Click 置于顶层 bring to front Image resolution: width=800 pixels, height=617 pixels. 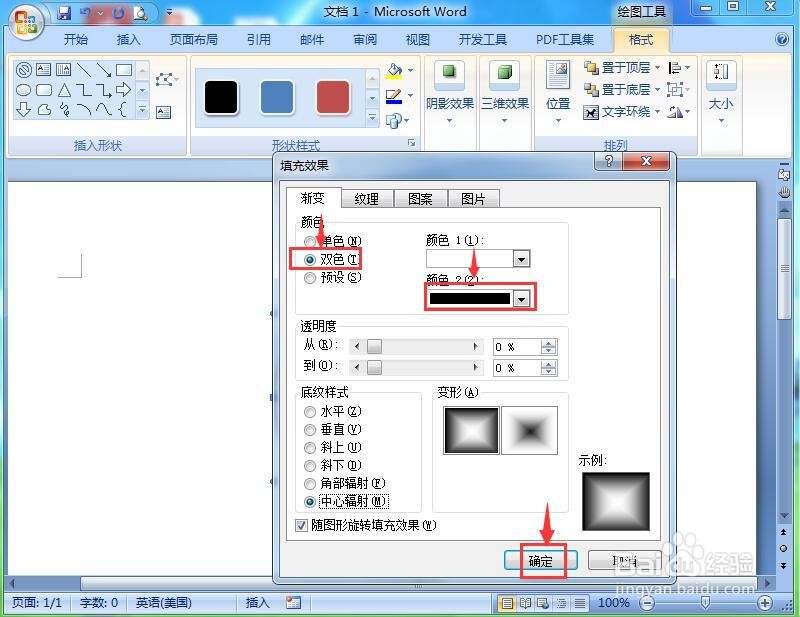coord(616,67)
